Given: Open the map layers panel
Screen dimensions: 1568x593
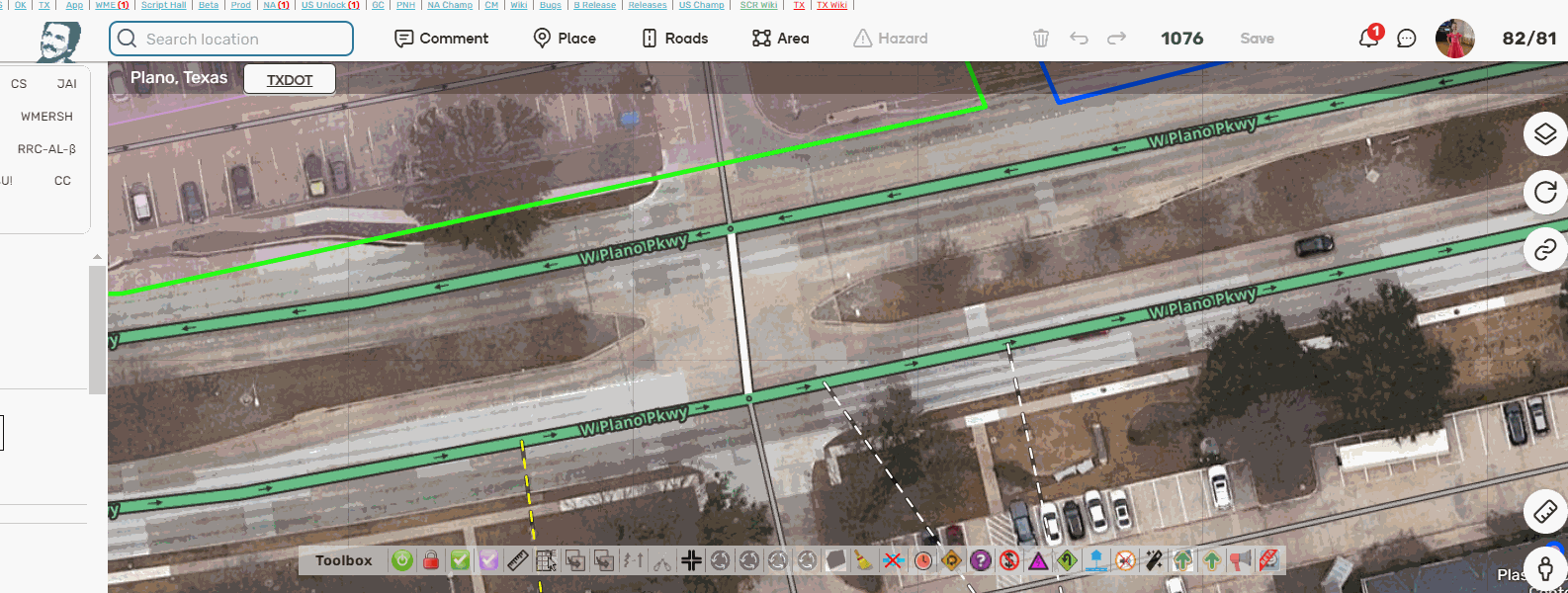Looking at the screenshot, I should tap(1545, 133).
